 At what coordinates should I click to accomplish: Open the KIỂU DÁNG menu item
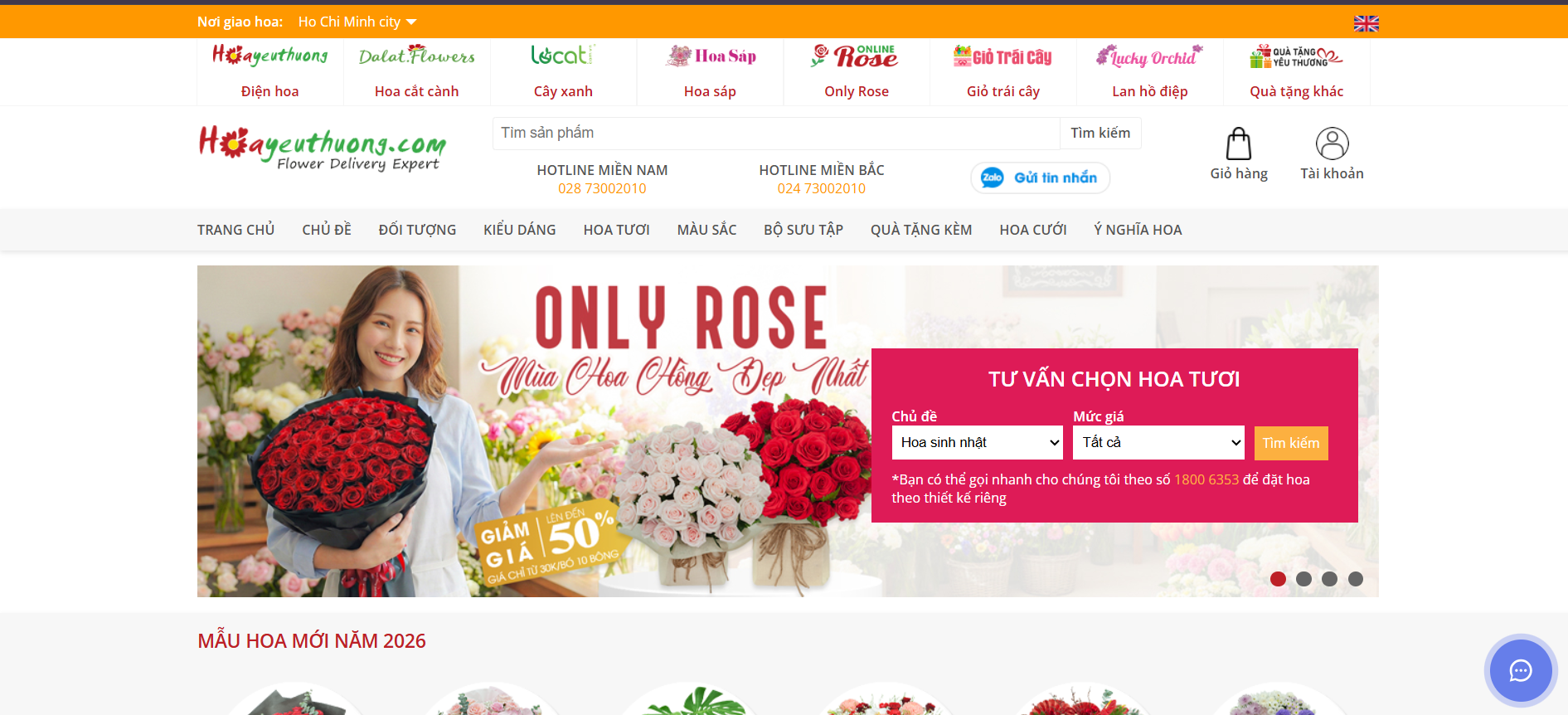point(520,230)
